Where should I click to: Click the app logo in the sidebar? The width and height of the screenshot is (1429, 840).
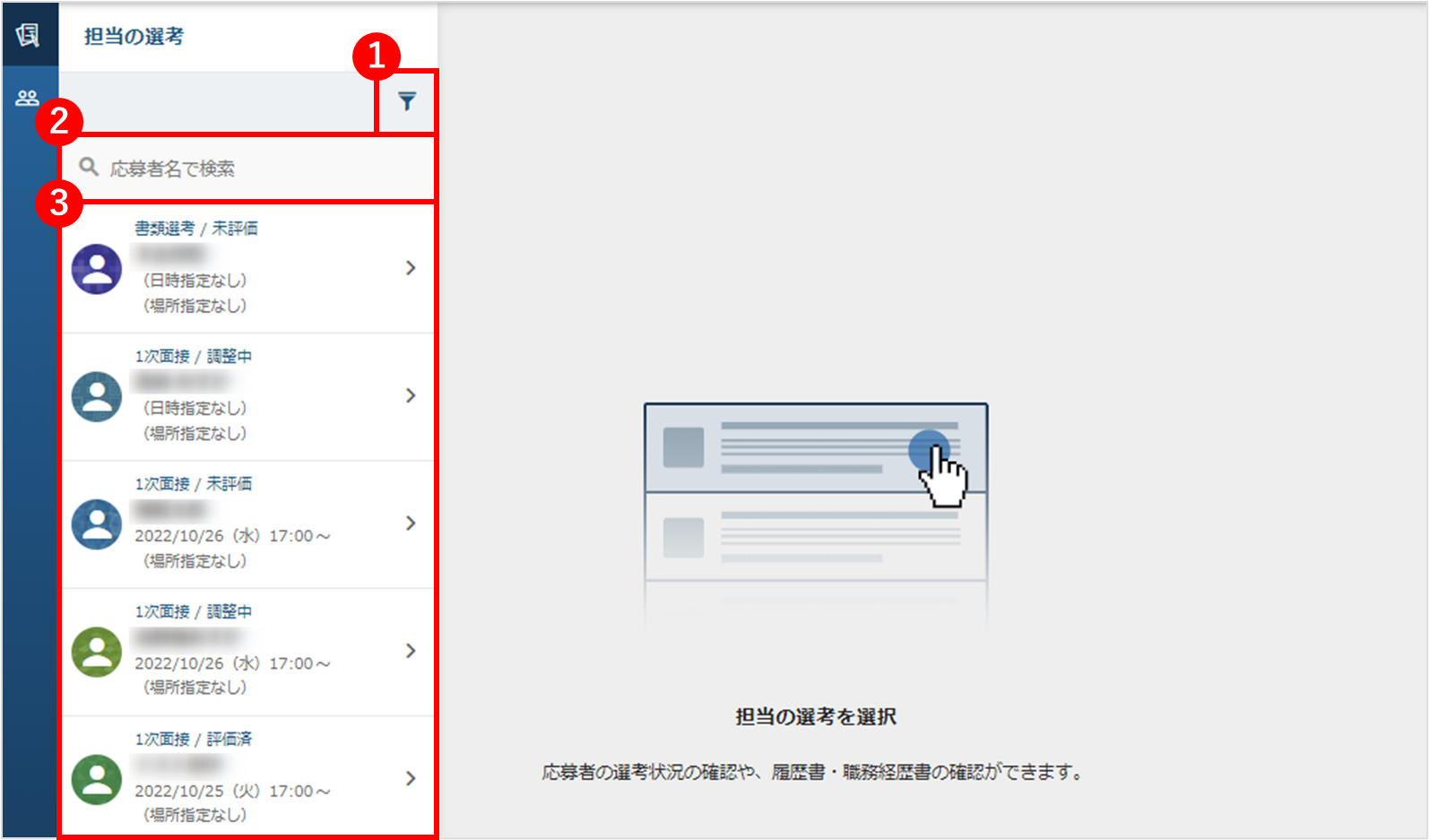pyautogui.click(x=28, y=35)
